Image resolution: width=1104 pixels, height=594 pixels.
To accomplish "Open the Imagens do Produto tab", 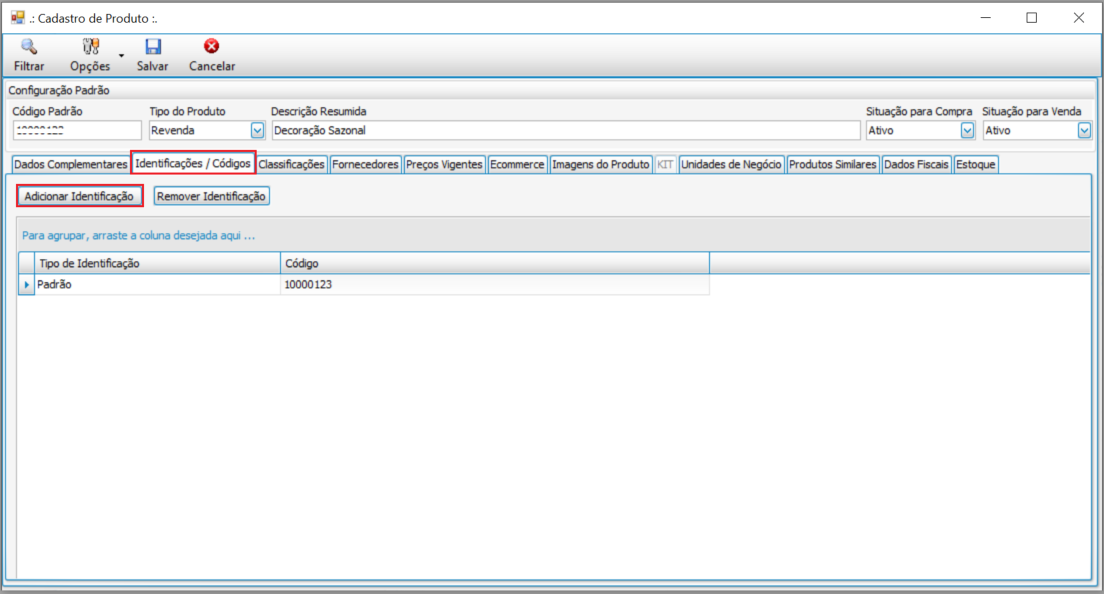I will click(x=601, y=164).
